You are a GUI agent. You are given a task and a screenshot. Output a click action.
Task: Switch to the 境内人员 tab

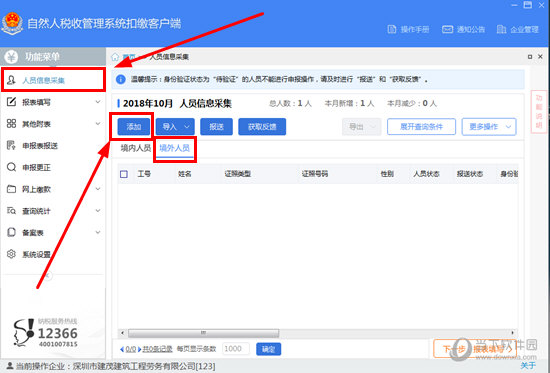pos(136,148)
